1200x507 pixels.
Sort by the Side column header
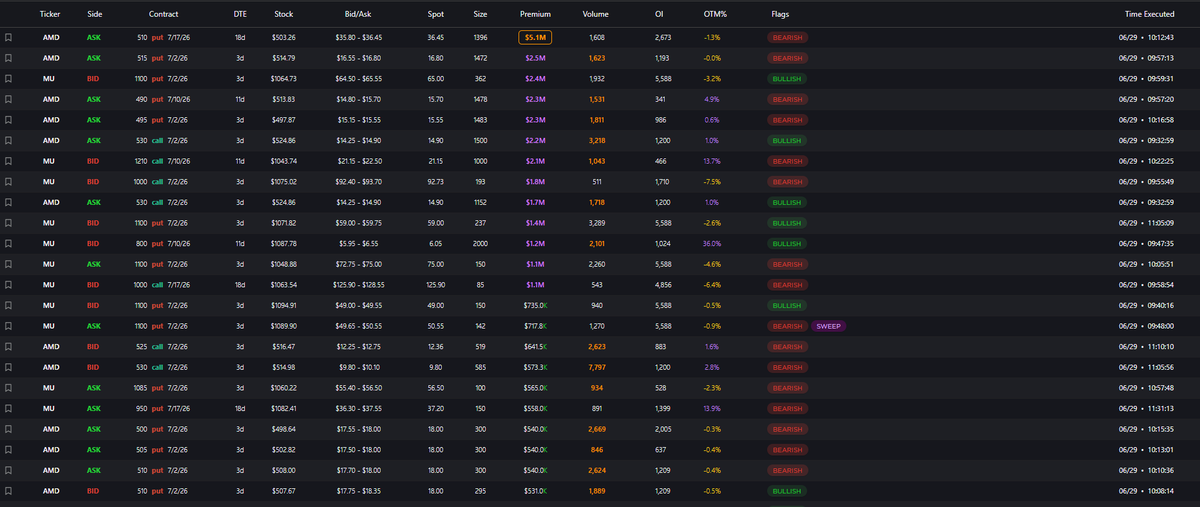click(x=95, y=14)
